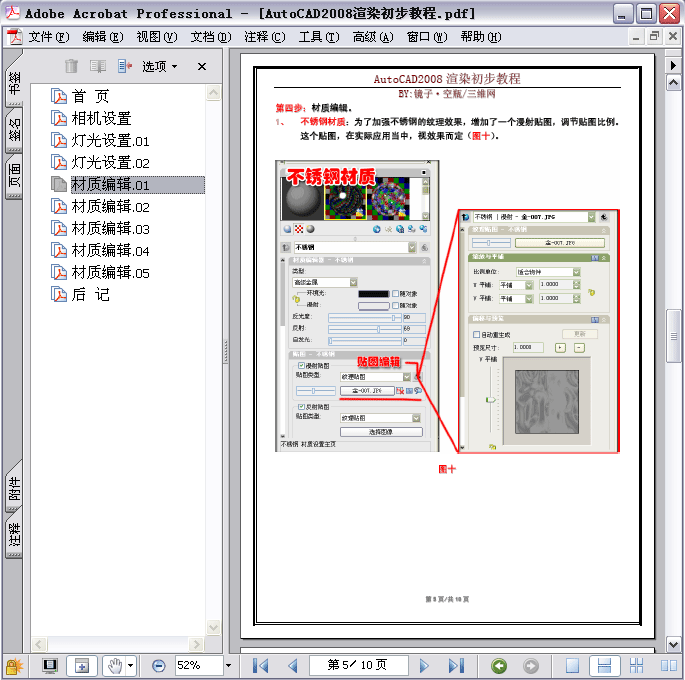The width and height of the screenshot is (685, 680).
Task: Go to the previous page
Action: [x=293, y=666]
